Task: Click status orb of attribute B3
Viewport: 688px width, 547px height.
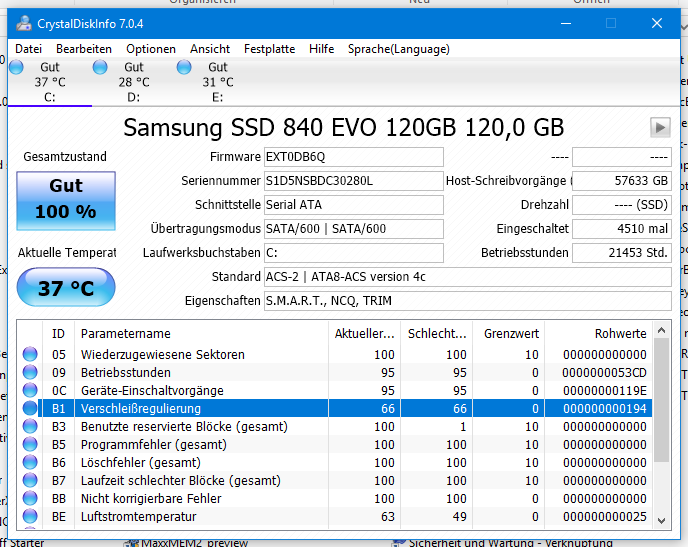Action: pyautogui.click(x=30, y=426)
